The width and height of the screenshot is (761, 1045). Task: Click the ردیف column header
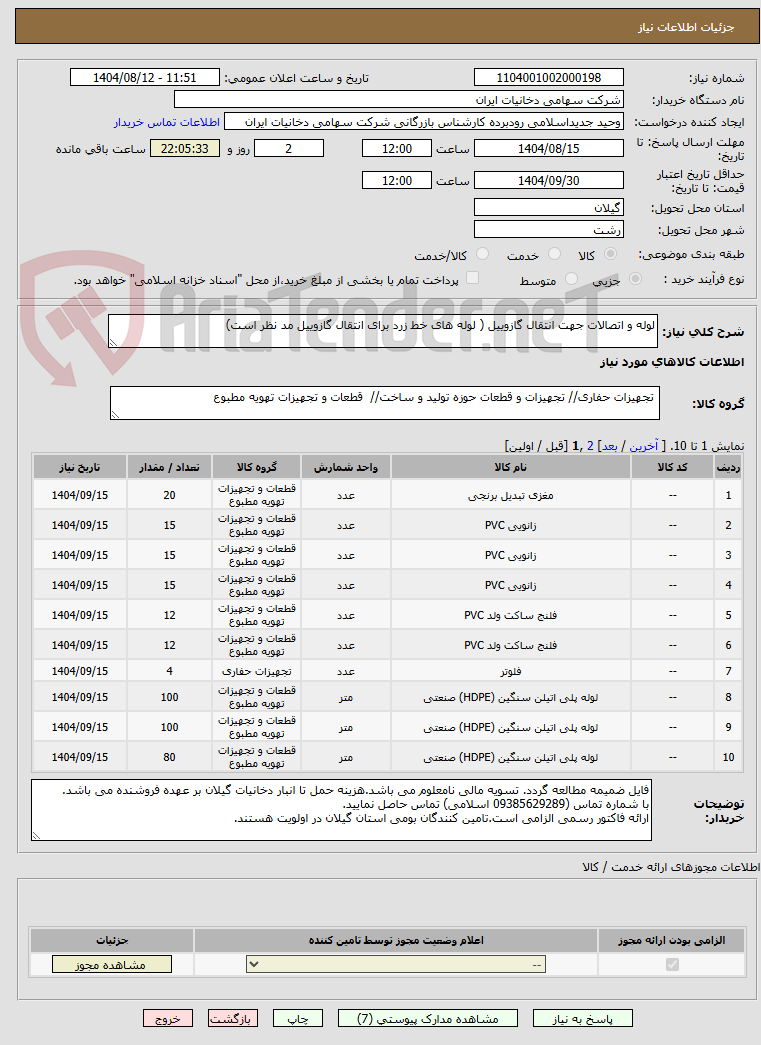click(x=728, y=467)
